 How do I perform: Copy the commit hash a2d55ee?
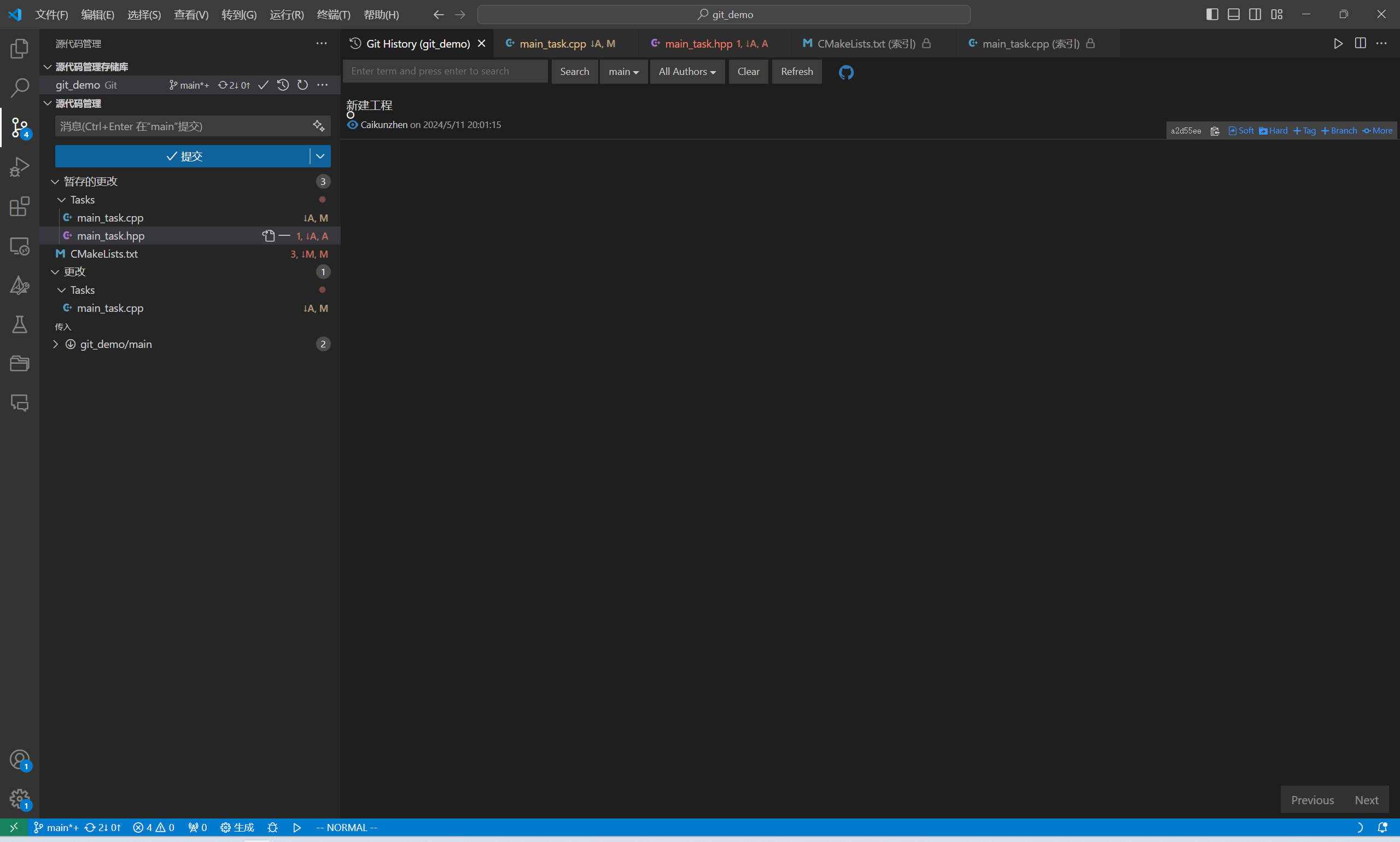1215,131
